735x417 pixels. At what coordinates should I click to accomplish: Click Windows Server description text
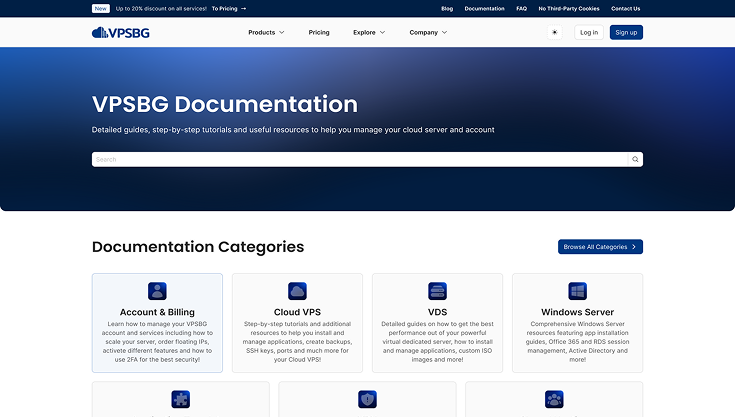click(x=578, y=342)
